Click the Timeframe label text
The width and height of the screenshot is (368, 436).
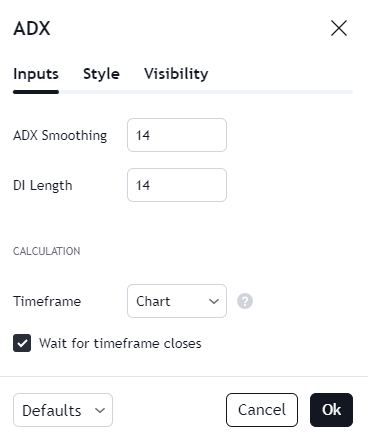pyautogui.click(x=47, y=301)
